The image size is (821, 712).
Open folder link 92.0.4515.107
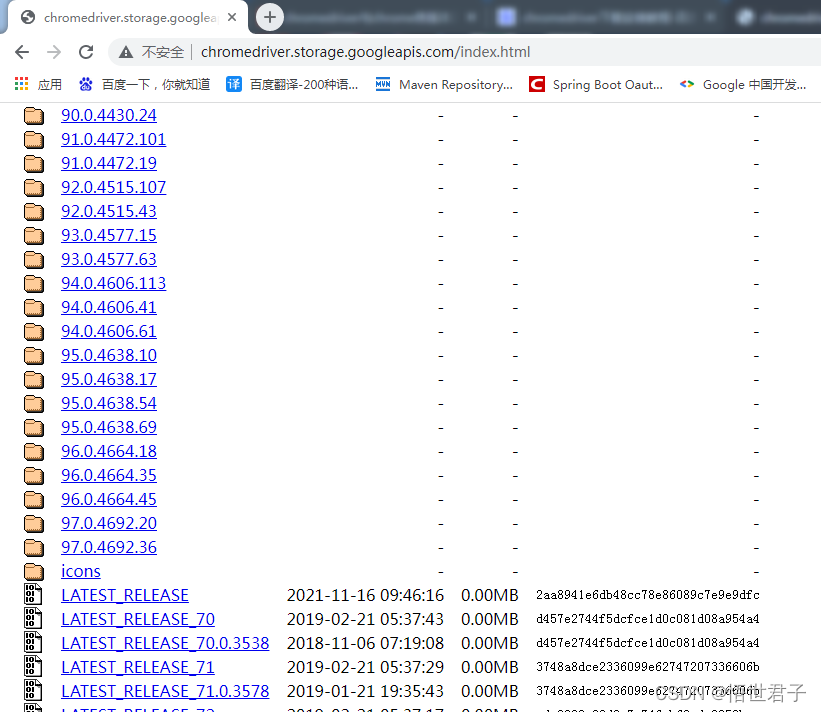pyautogui.click(x=114, y=187)
